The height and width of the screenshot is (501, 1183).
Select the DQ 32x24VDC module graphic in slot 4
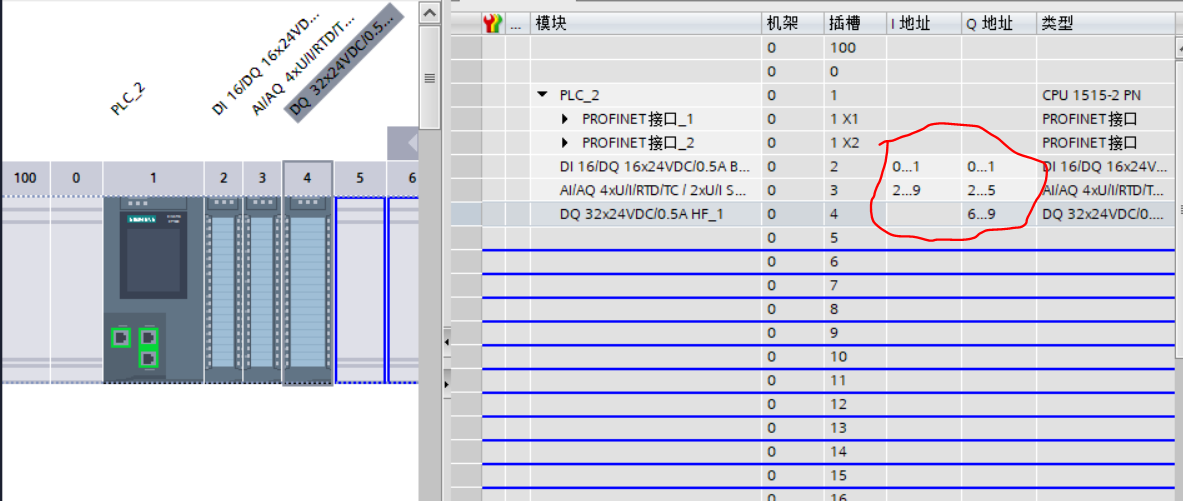[x=307, y=290]
